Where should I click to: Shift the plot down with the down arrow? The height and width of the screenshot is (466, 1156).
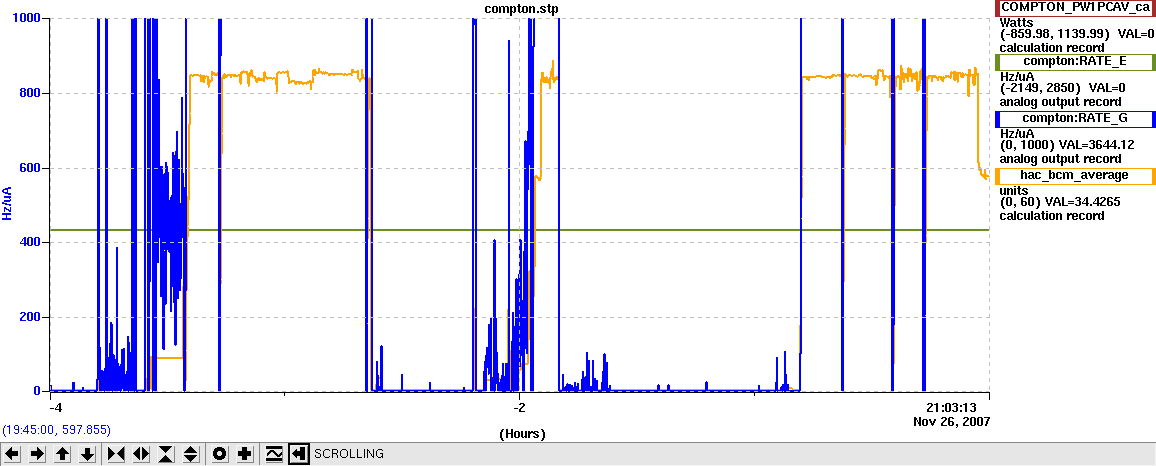click(88, 453)
